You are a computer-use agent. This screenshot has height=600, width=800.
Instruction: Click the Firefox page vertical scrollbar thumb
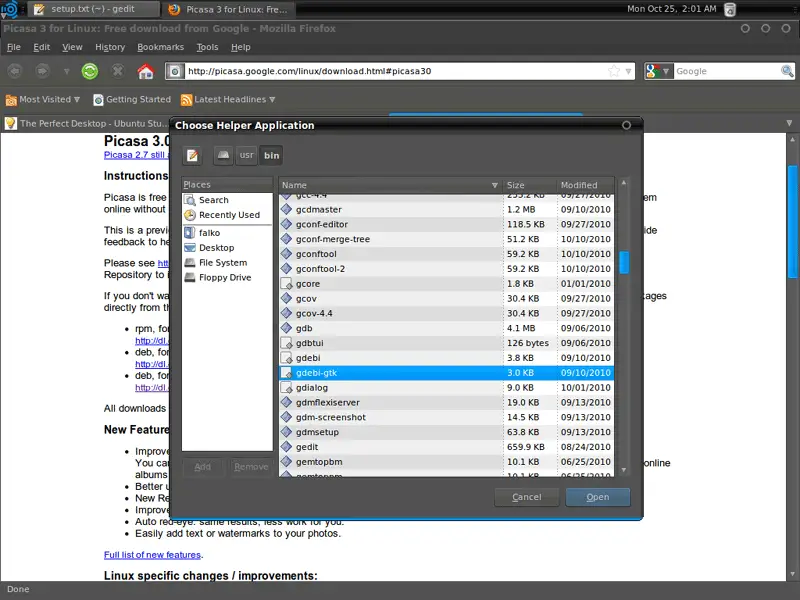pyautogui.click(x=793, y=221)
